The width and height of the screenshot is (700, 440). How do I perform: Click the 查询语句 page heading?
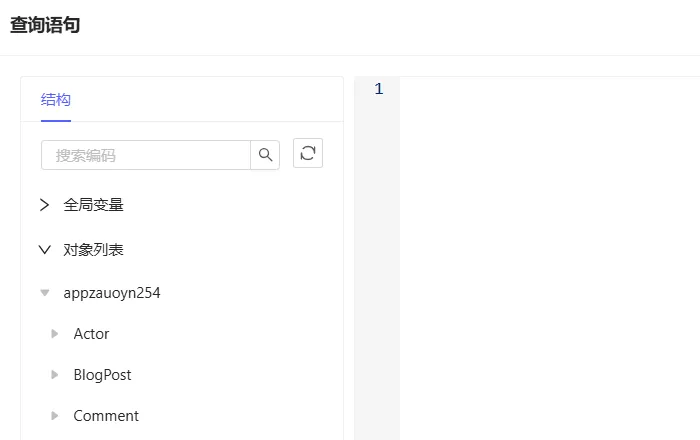click(x=45, y=26)
